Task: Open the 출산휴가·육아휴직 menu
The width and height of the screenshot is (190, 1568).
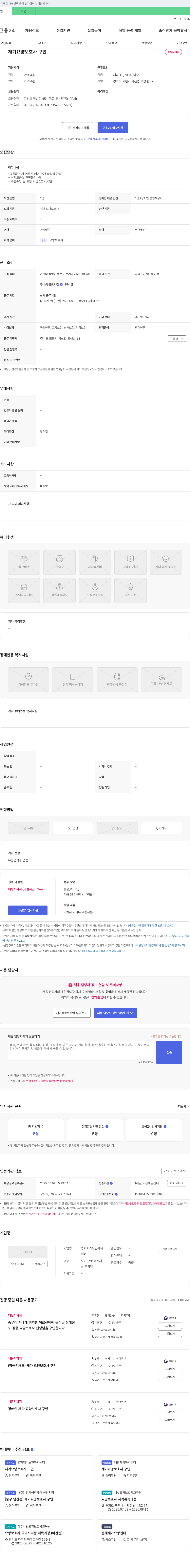Action: 173,31
